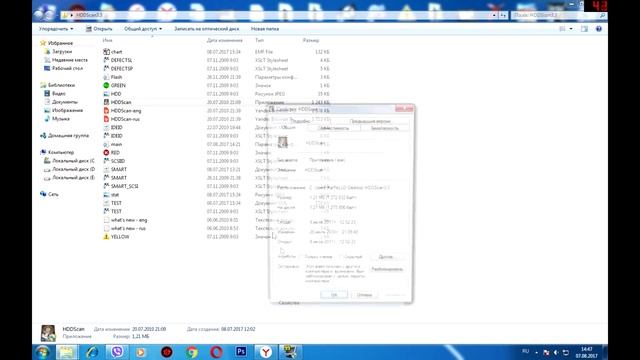Select the HDDScan-eng document icon

click(x=106, y=111)
